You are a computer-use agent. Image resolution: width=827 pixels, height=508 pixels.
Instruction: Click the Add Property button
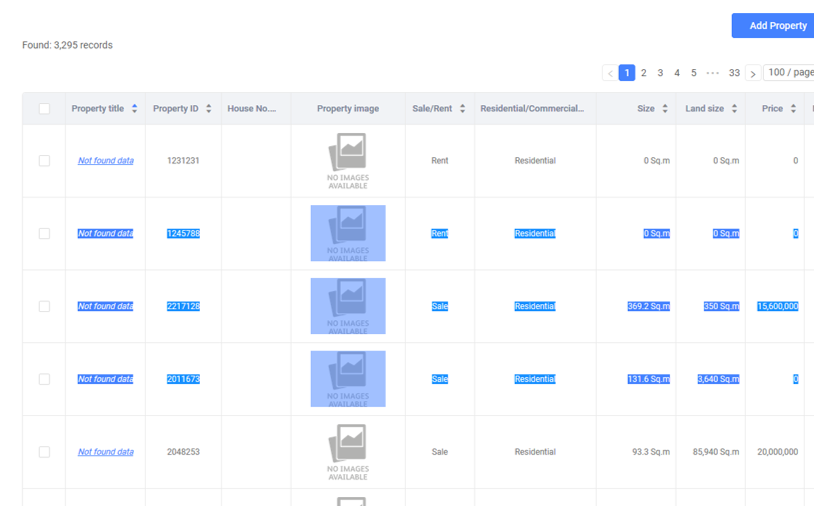pyautogui.click(x=777, y=26)
